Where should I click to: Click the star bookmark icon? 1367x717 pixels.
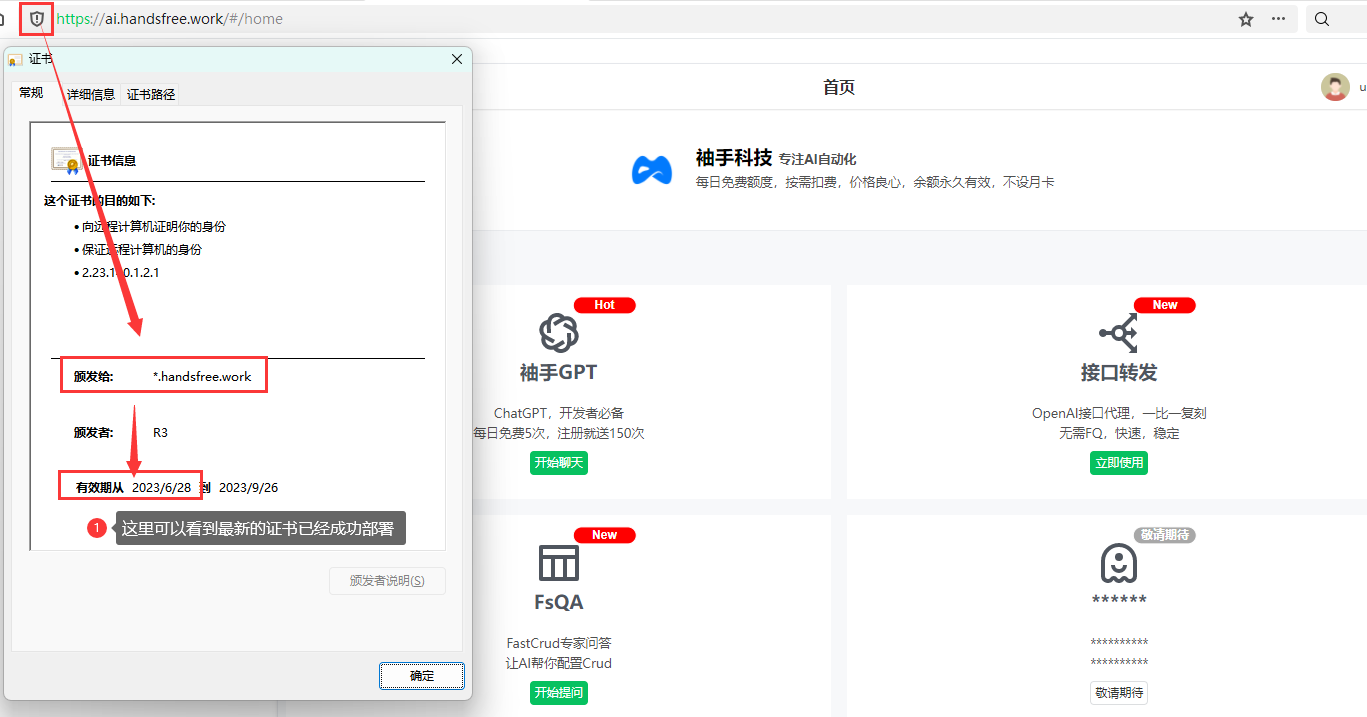click(1245, 19)
